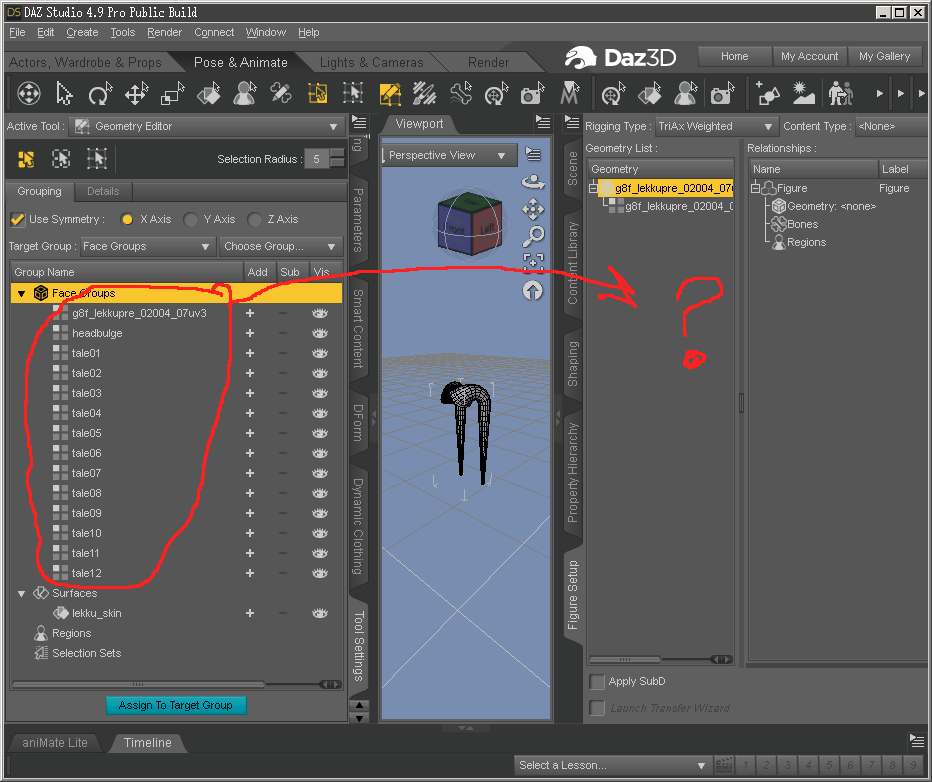Open the Viewport pane options menu
This screenshot has height=782, width=932.
543,123
